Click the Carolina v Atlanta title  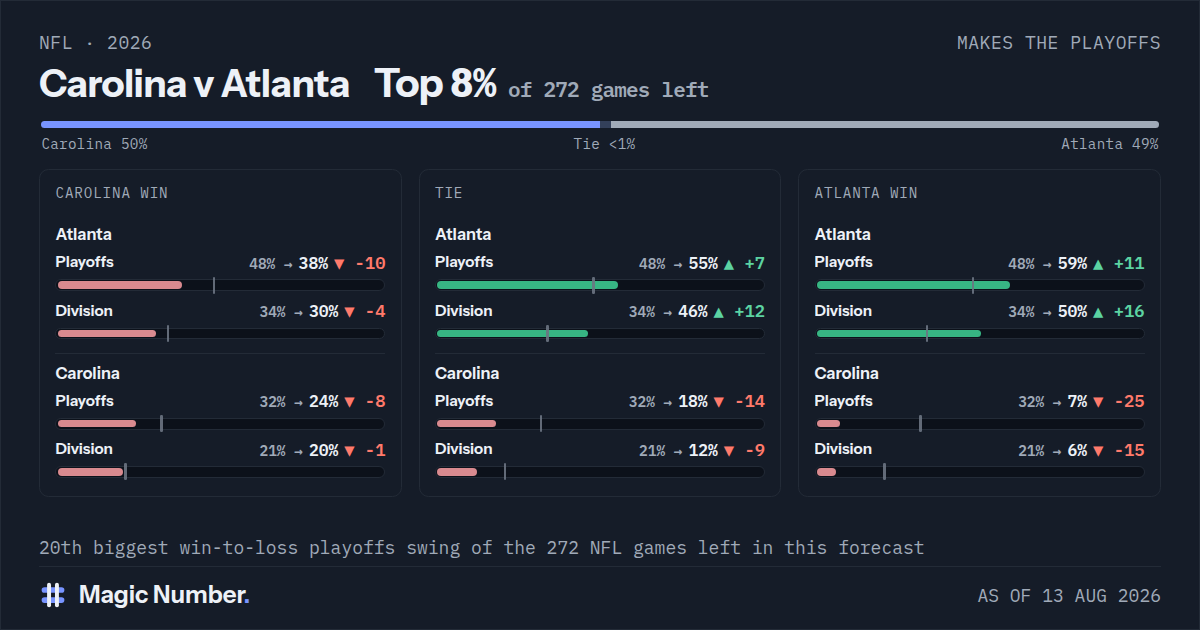coord(194,84)
